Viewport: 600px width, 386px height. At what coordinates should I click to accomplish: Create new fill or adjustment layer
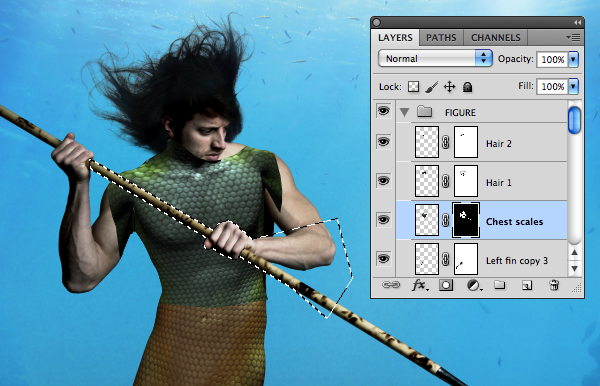click(474, 285)
